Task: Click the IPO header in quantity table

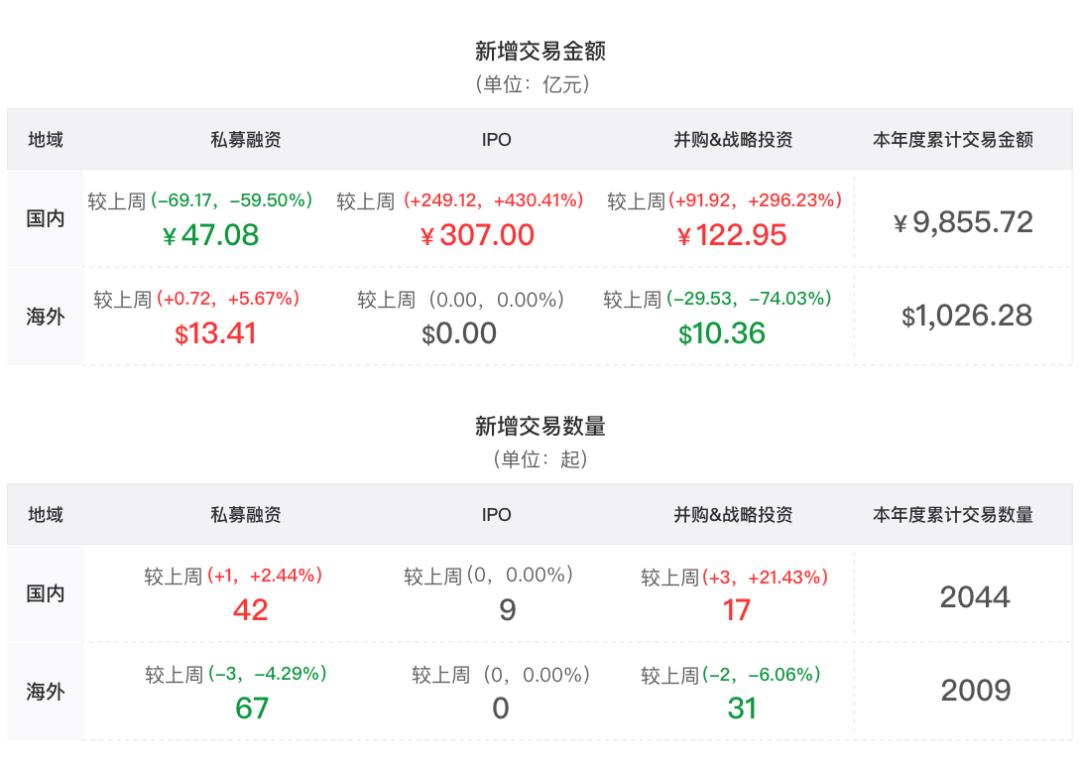Action: coord(497,515)
